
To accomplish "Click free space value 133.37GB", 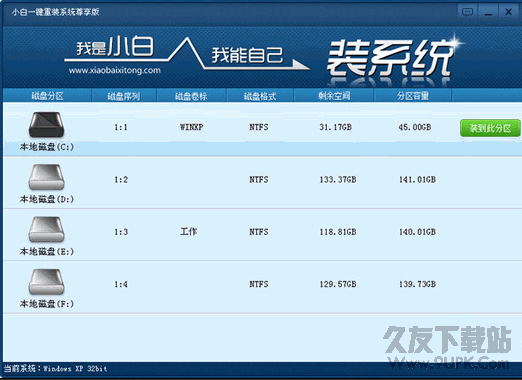I will 338,180.
